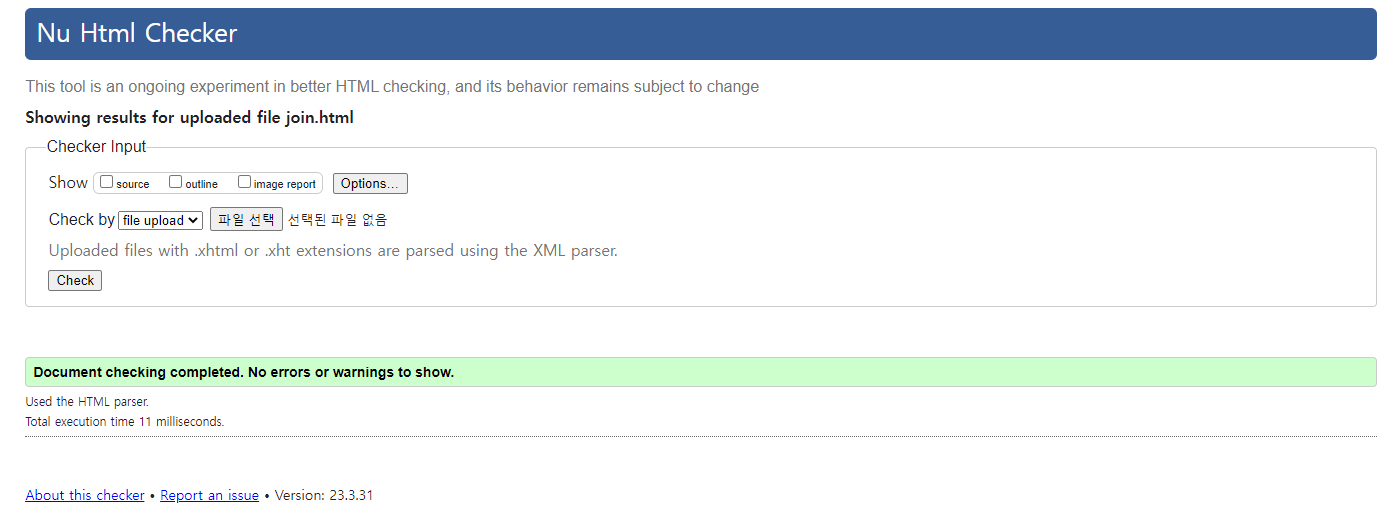Click the 'Showing results for uploaded file join.html' heading
1388x521 pixels.
pyautogui.click(x=189, y=118)
